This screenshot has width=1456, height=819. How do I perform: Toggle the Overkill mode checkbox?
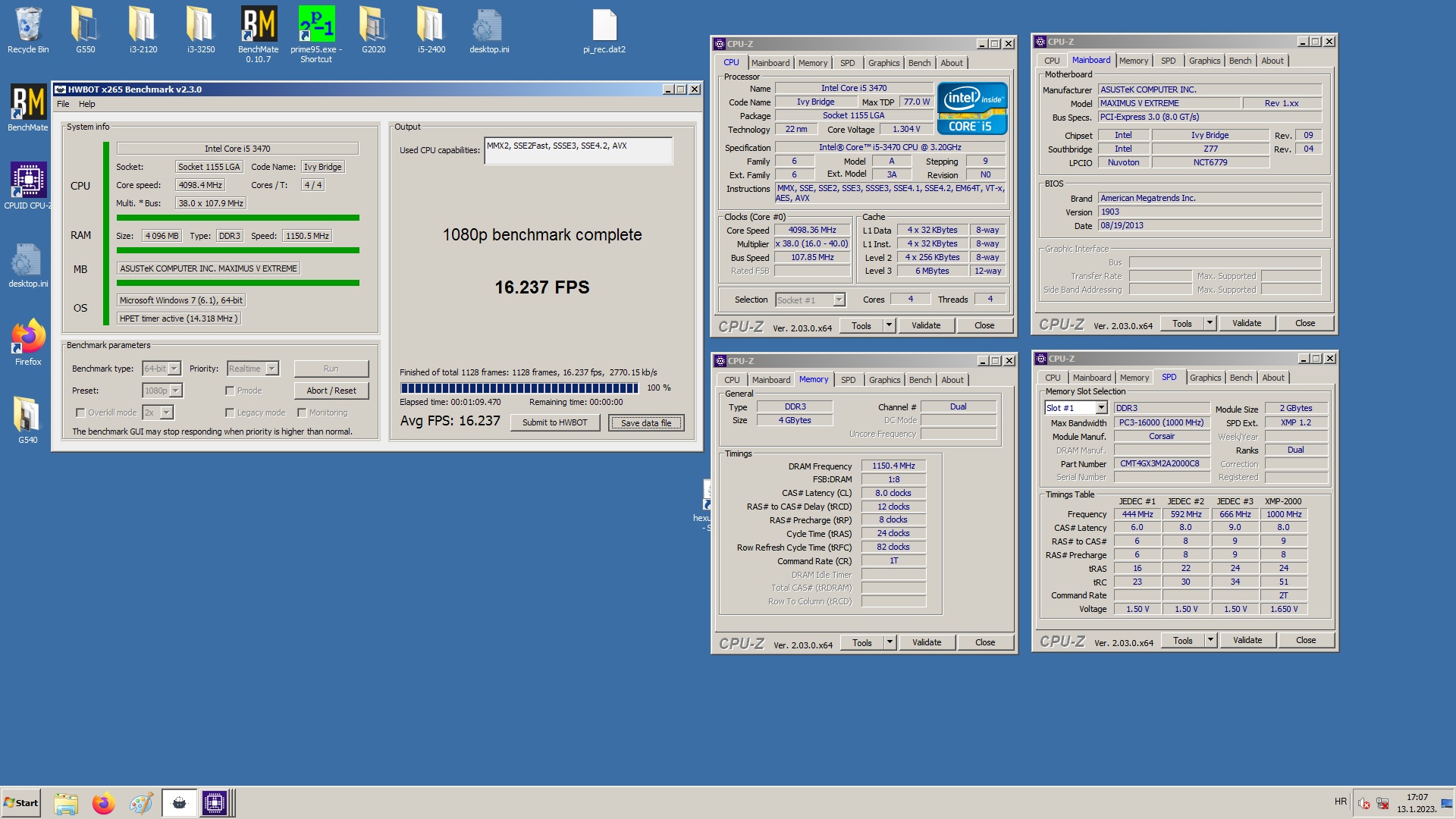[x=80, y=413]
